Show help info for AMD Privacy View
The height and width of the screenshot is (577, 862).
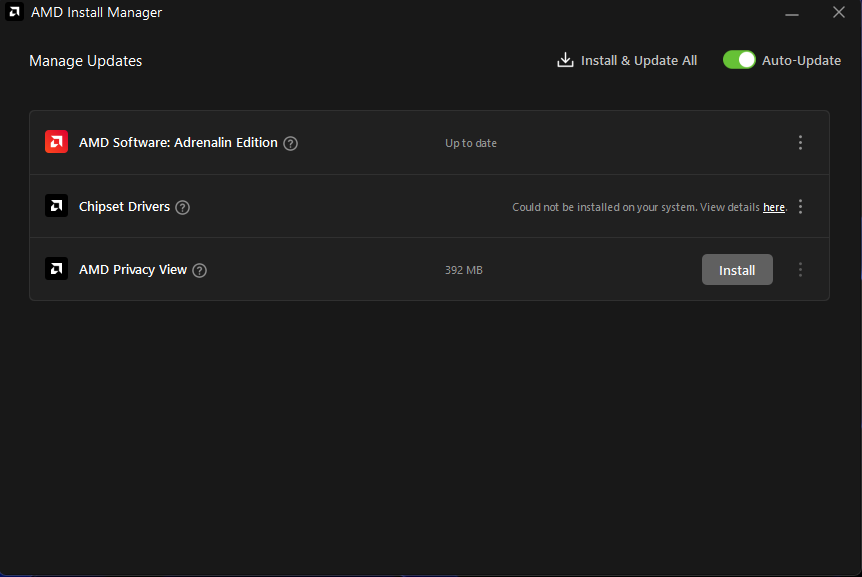(200, 270)
